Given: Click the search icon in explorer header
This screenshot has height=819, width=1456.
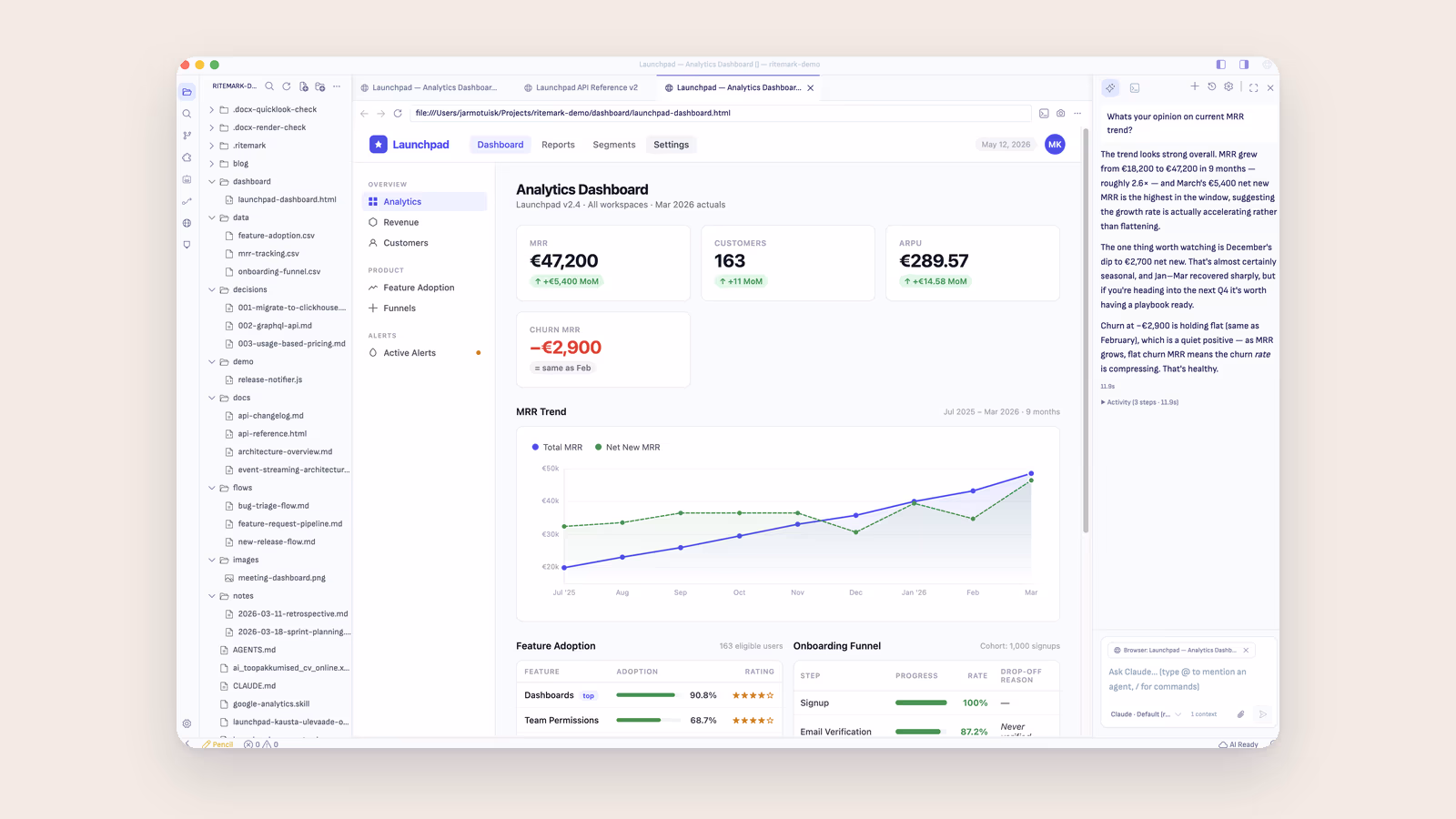Looking at the screenshot, I should coord(269,86).
